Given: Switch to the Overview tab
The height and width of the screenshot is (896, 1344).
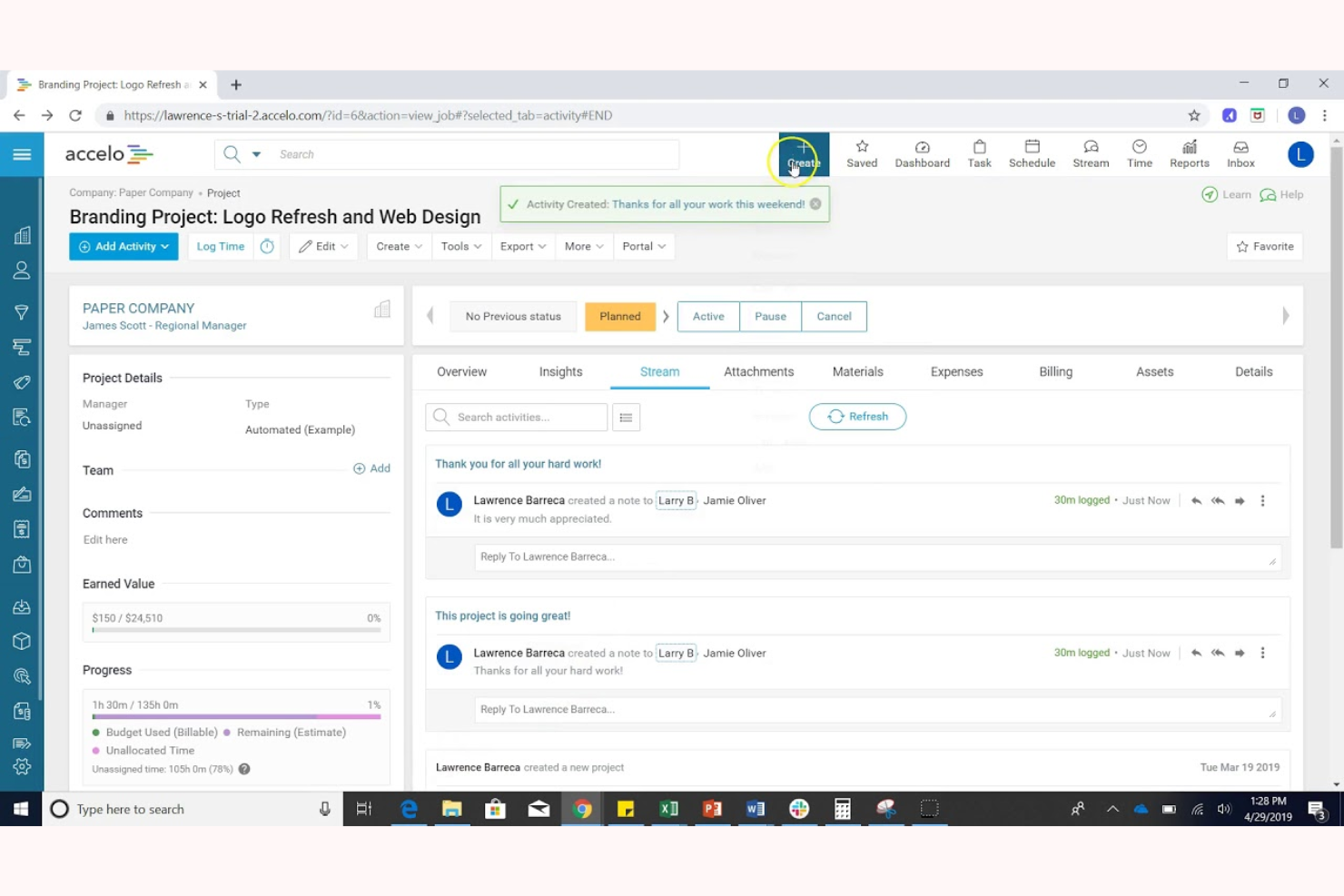Looking at the screenshot, I should tap(461, 372).
